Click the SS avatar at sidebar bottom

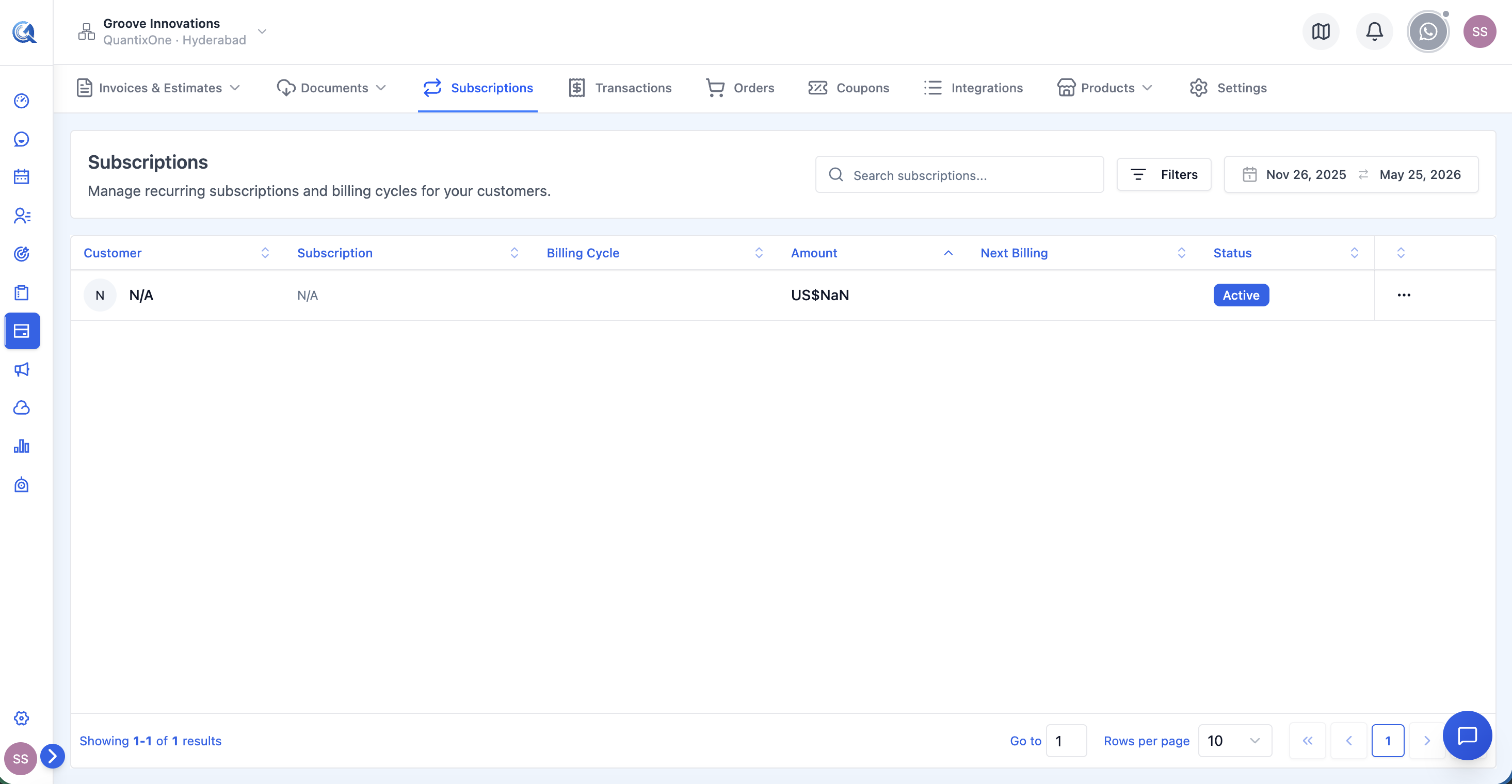tap(20, 758)
